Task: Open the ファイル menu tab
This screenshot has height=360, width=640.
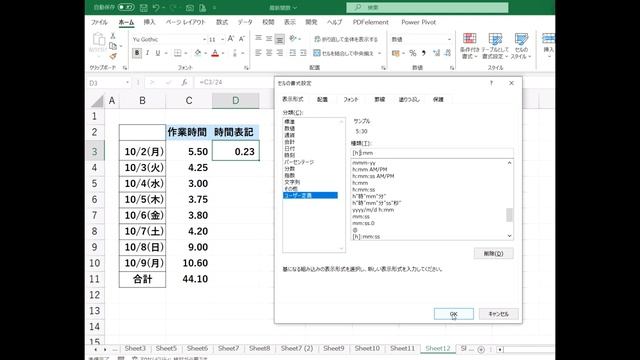Action: point(99,22)
